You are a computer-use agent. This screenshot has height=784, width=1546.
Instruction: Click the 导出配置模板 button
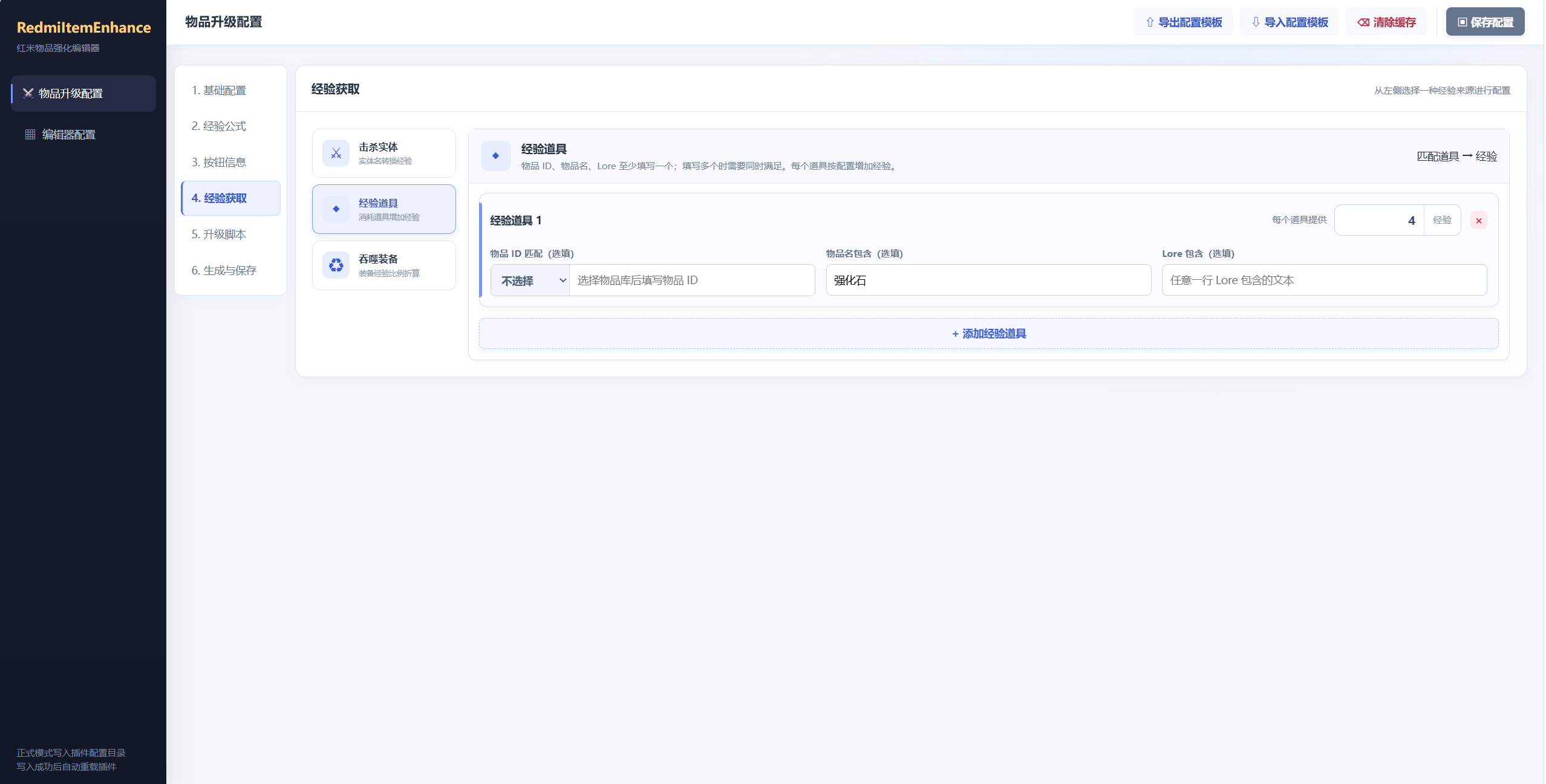(1183, 22)
